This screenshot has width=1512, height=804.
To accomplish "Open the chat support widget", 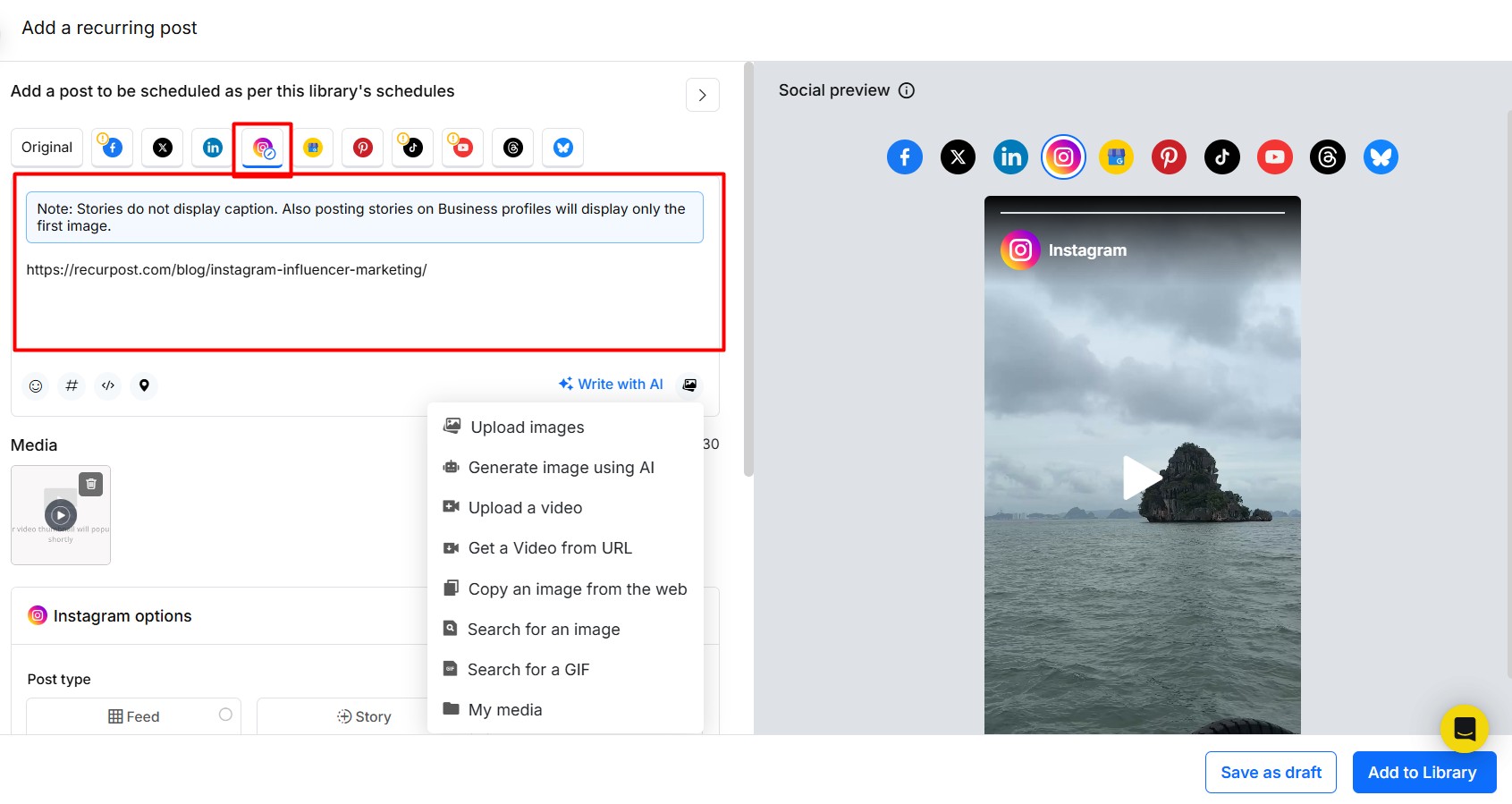I will 1464,729.
